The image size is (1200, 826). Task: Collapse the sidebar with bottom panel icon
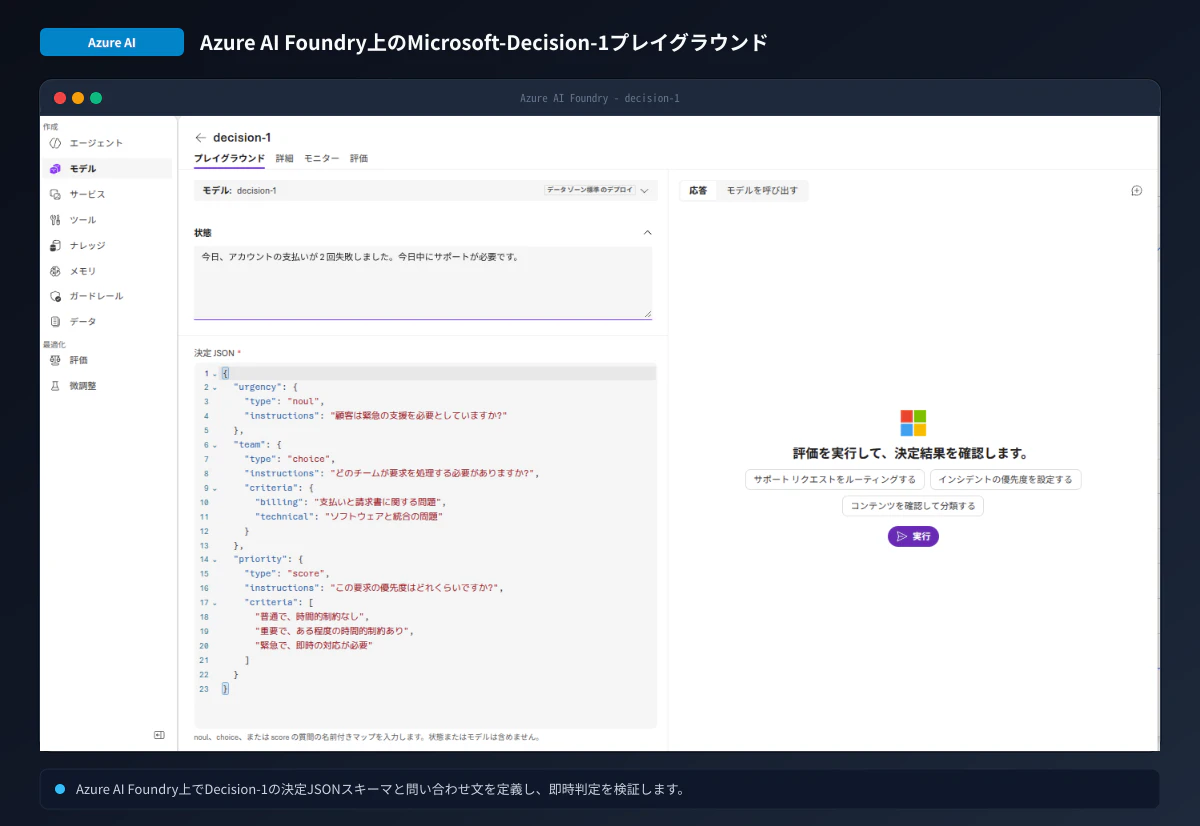coord(159,735)
